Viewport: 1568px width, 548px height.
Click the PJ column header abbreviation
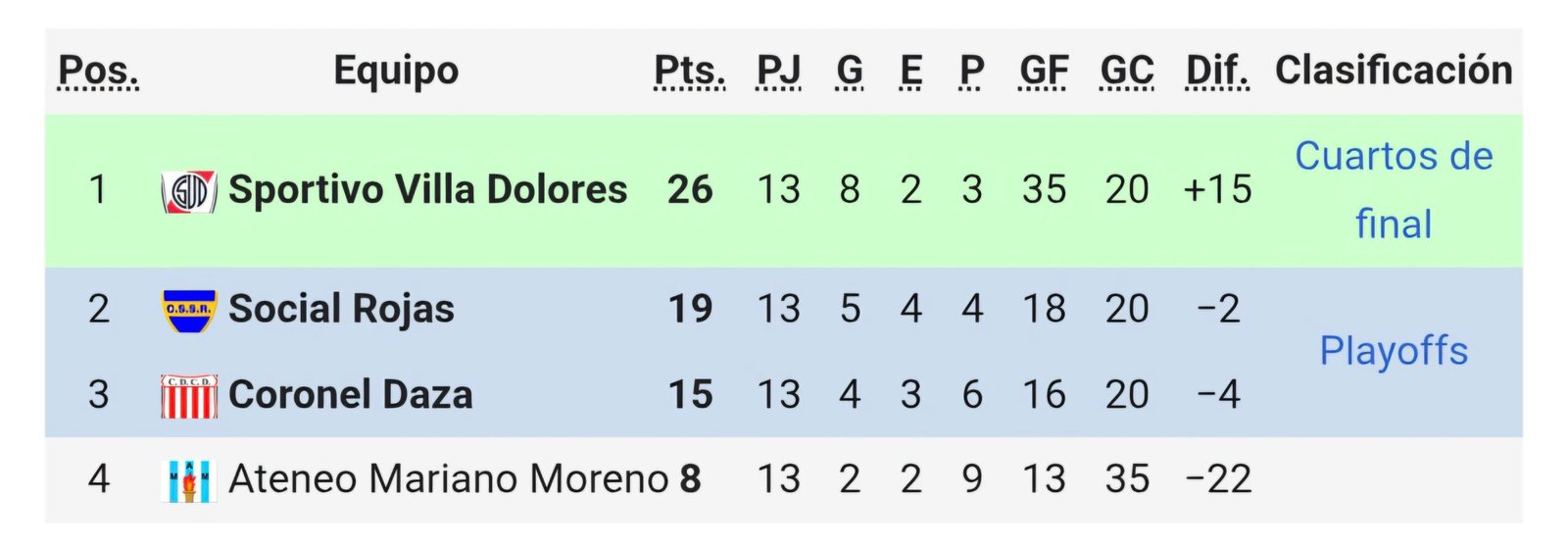778,71
